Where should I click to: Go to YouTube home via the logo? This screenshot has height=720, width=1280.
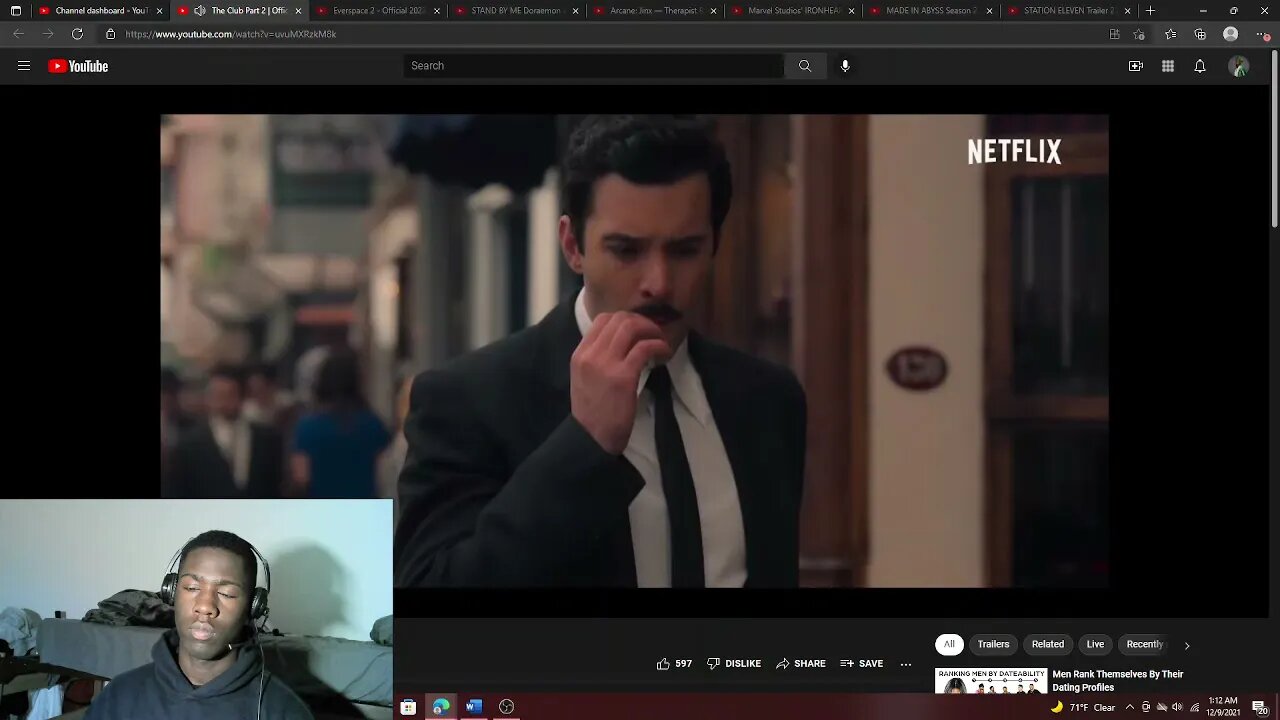pos(78,66)
